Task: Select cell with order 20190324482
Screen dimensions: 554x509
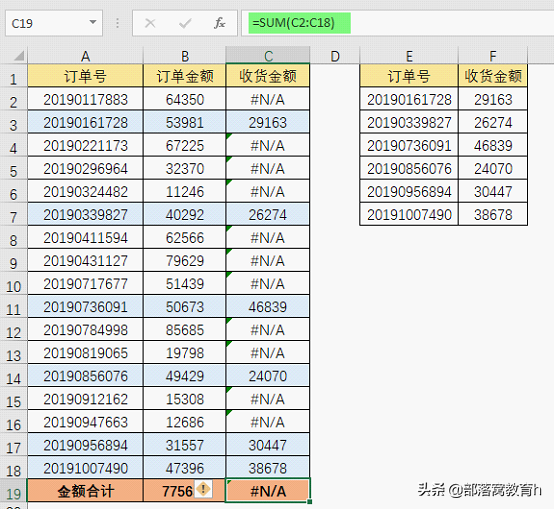Action: tap(86, 191)
